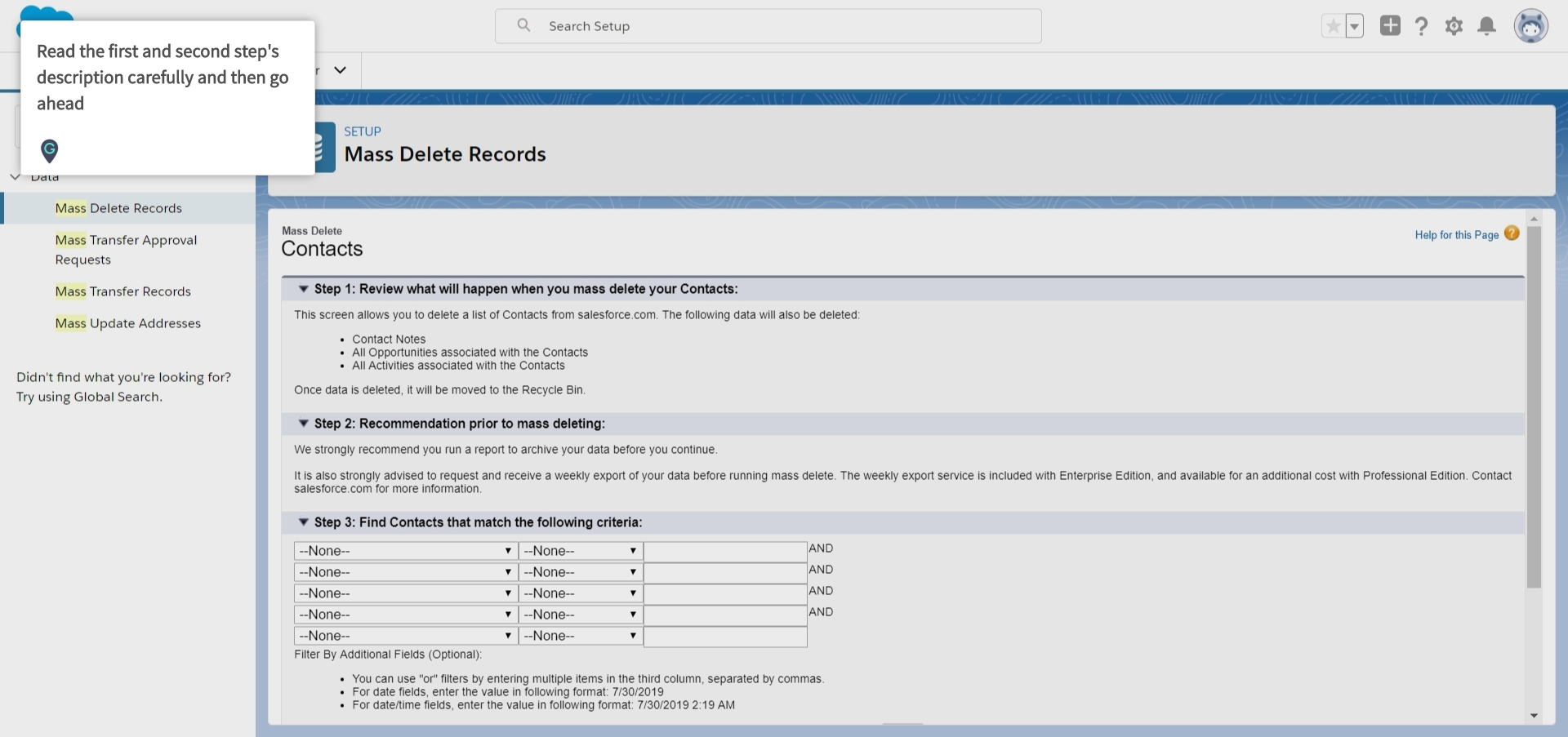The height and width of the screenshot is (737, 1568).
Task: Click the vertical scrollbar down arrow
Action: click(x=1535, y=716)
